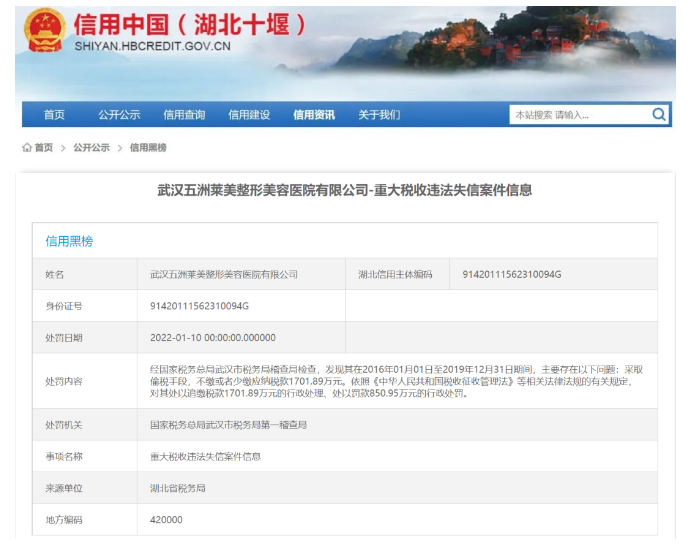
Task: Click the 地方编码 value 420000
Action: coord(166,520)
